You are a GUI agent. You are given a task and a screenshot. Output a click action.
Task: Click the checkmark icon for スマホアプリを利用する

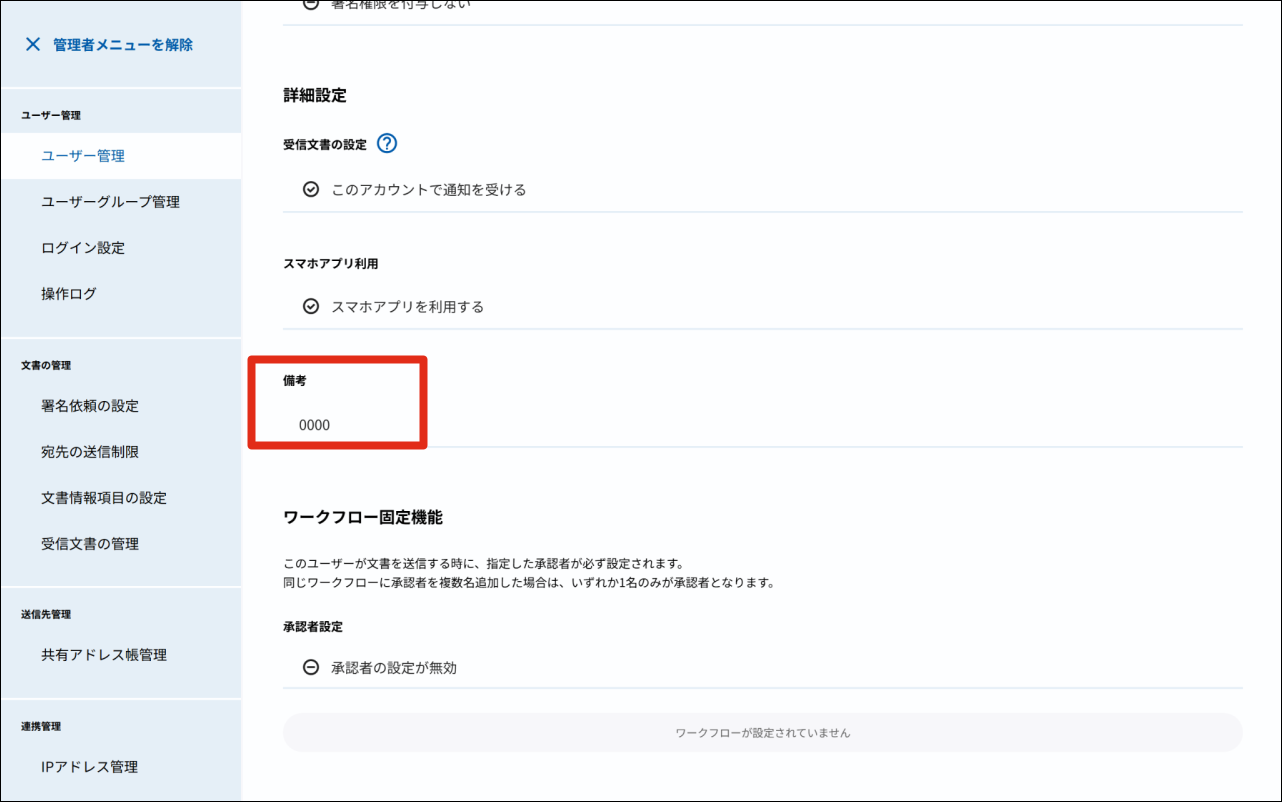coord(311,307)
